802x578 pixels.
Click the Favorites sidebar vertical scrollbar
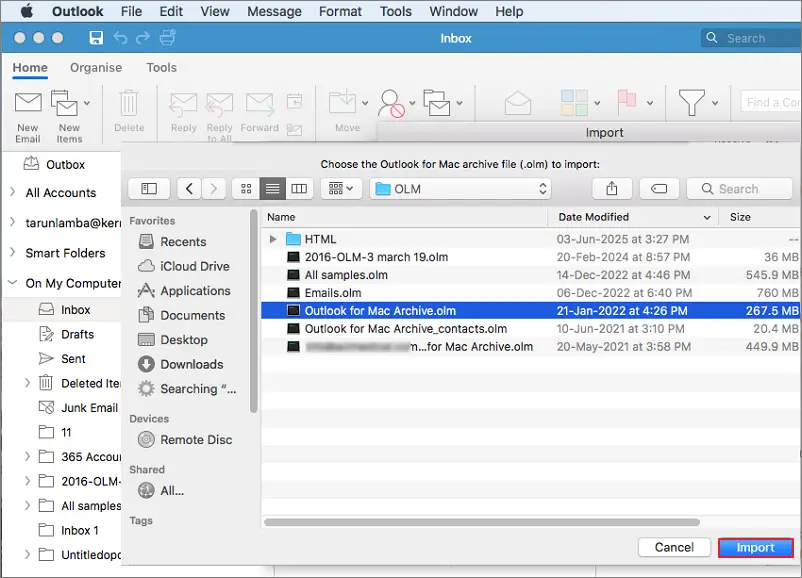pyautogui.click(x=254, y=311)
